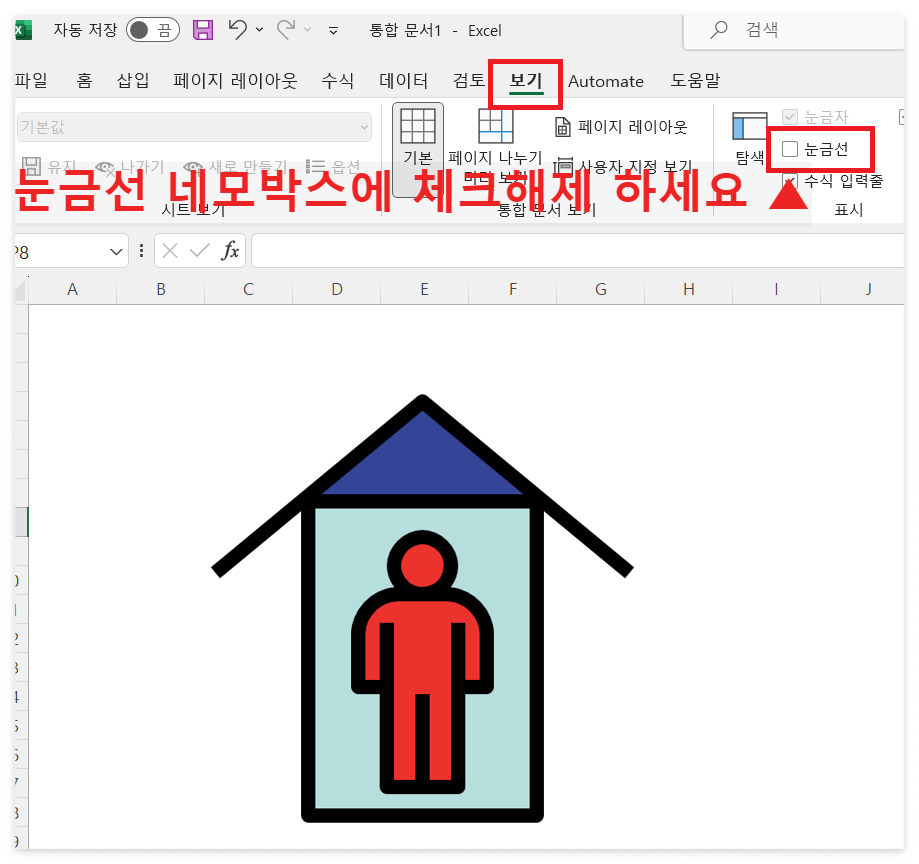Select column C header
The width and height of the screenshot is (919, 864).
point(249,290)
